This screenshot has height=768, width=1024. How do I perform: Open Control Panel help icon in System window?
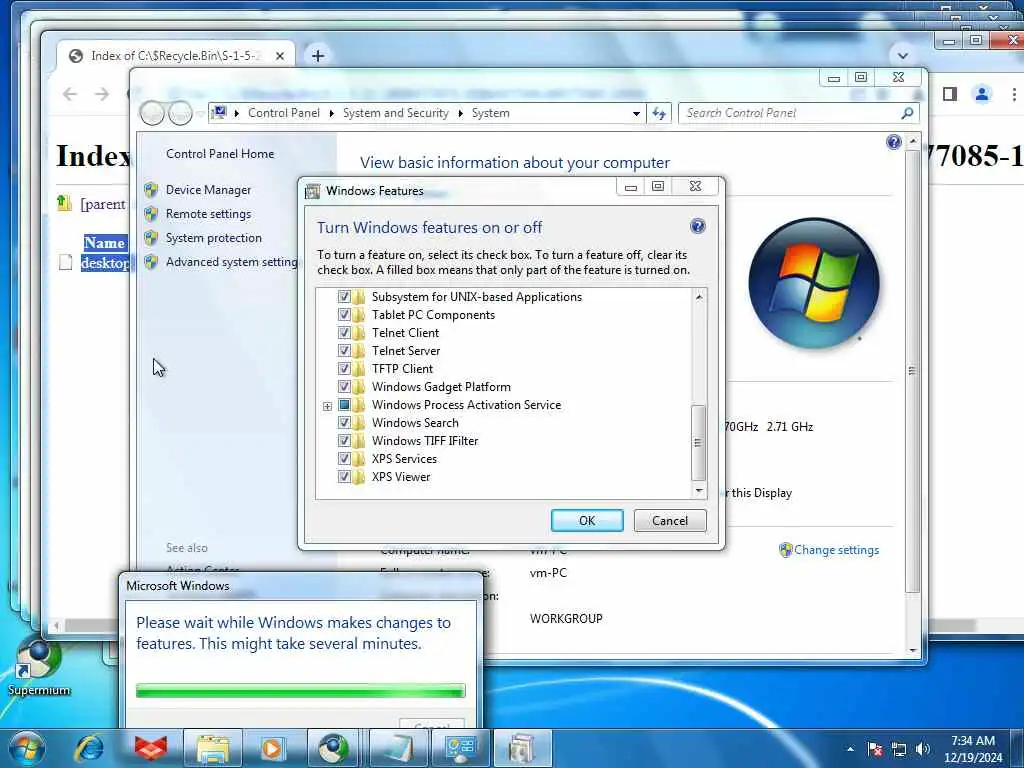pyautogui.click(x=893, y=142)
